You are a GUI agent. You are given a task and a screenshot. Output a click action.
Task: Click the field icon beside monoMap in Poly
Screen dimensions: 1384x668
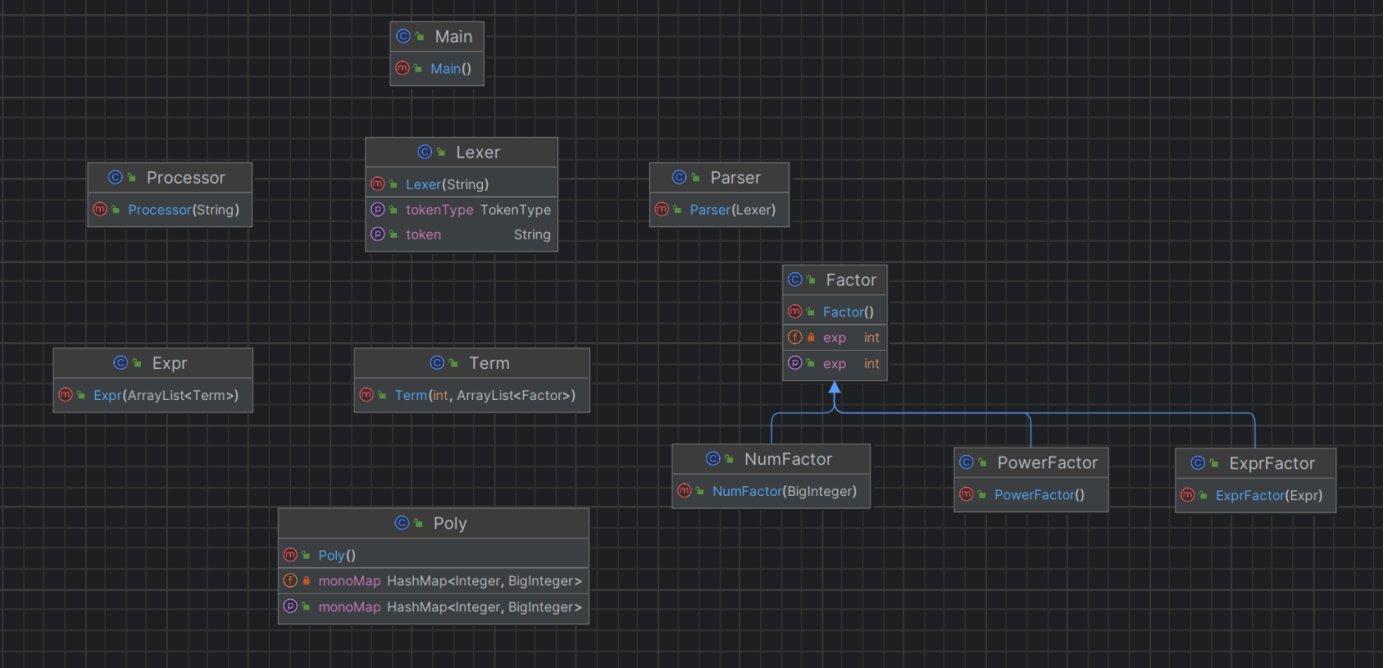coord(291,581)
